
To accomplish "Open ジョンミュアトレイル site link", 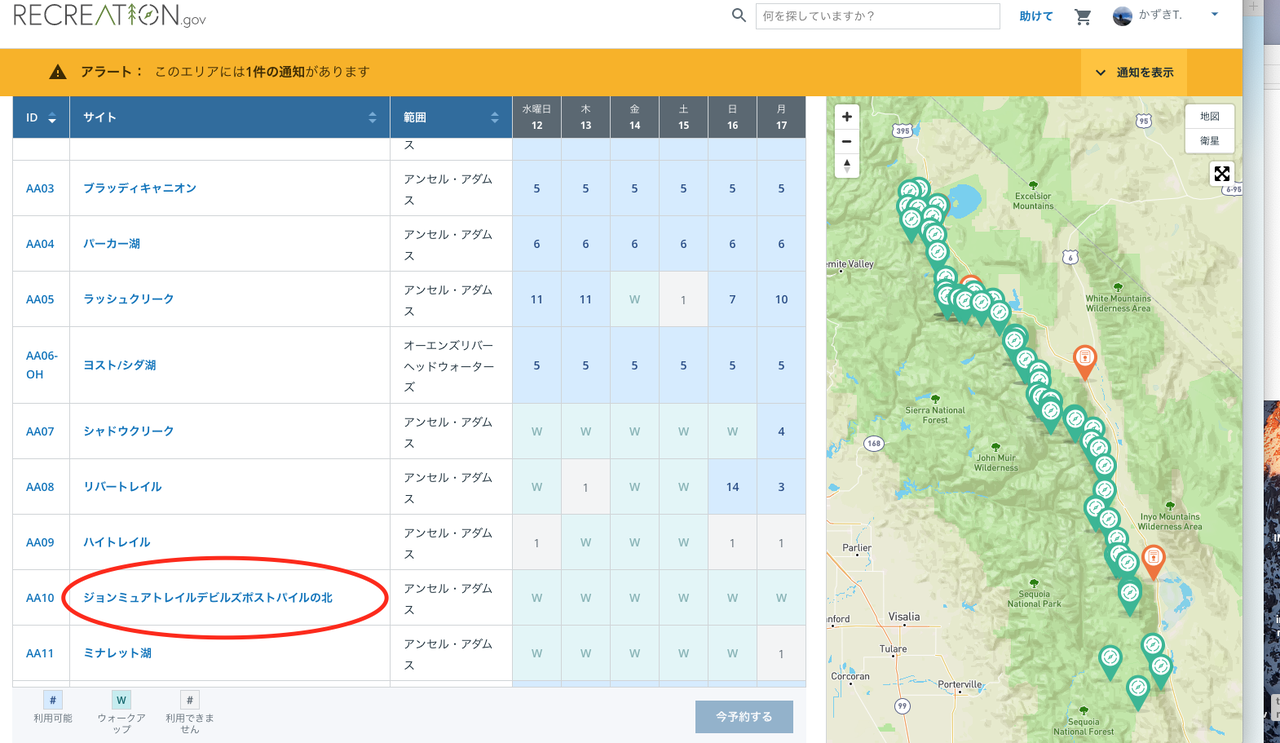I will tap(208, 598).
